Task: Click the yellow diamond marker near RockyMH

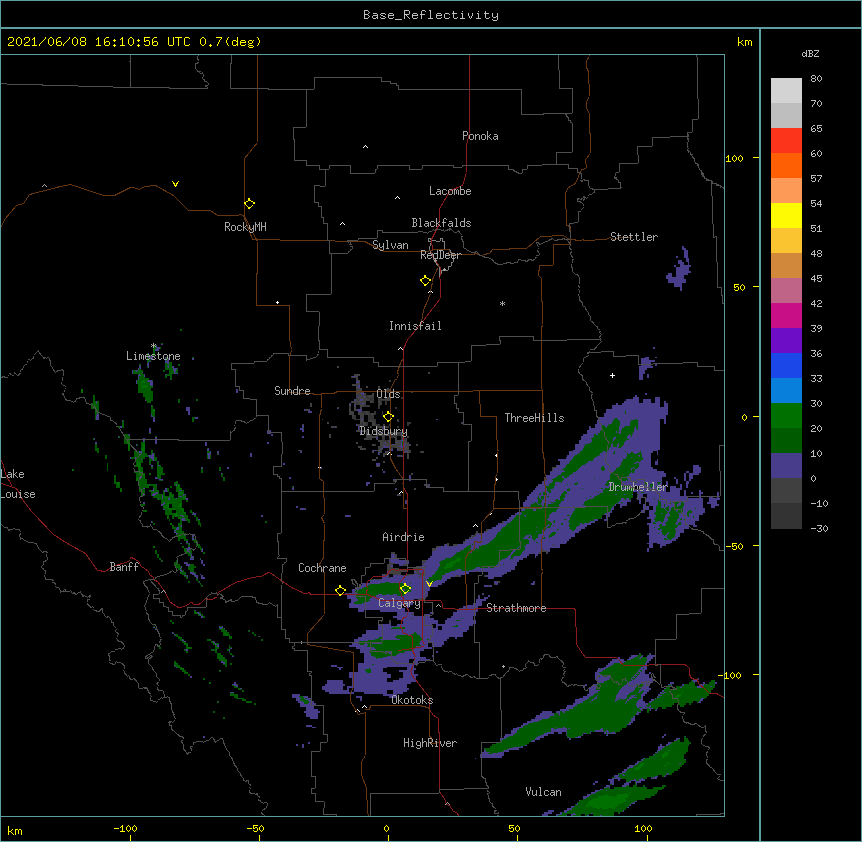Action: coord(249,204)
